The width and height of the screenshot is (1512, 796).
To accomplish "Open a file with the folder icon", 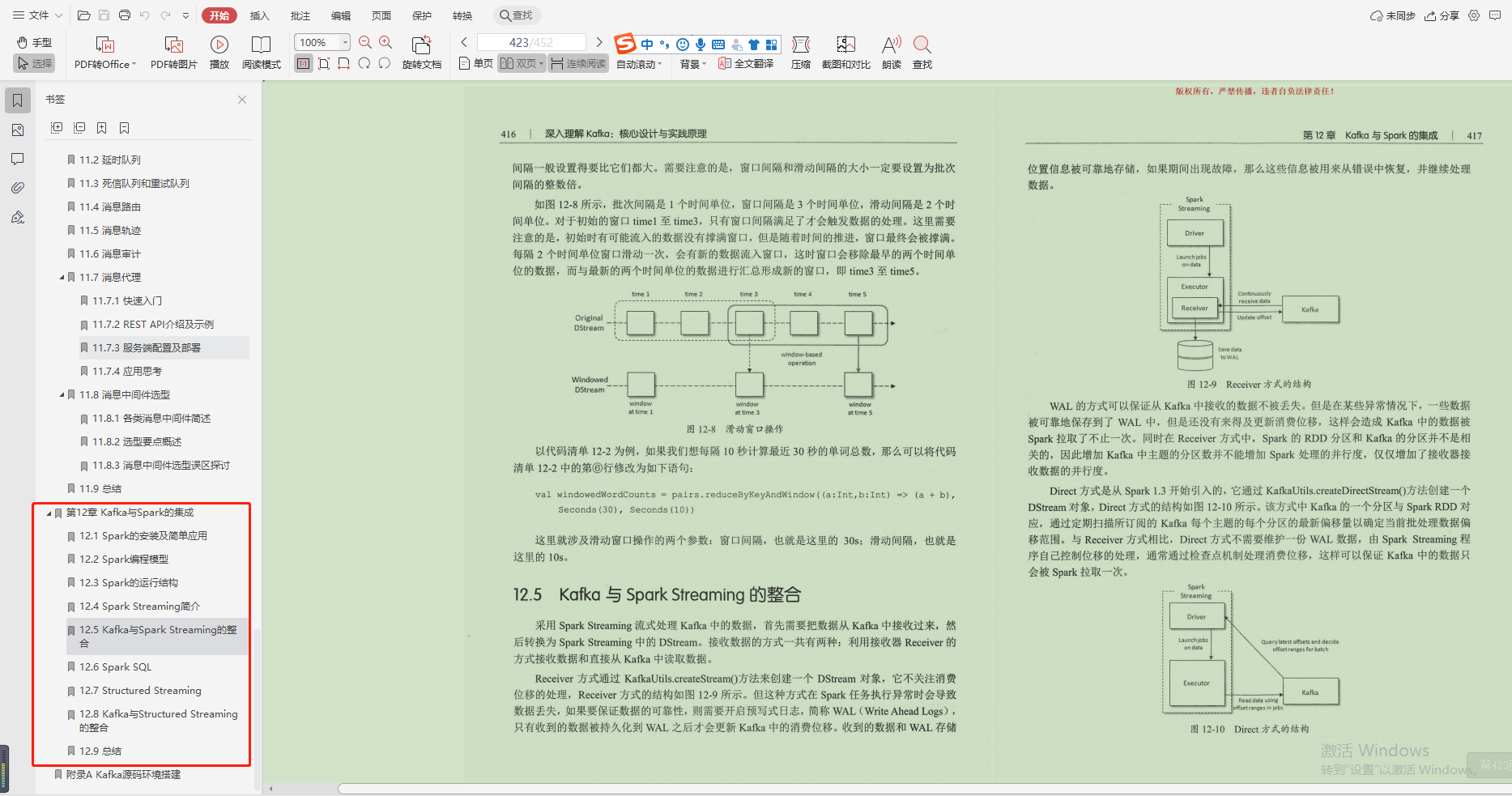I will [83, 15].
